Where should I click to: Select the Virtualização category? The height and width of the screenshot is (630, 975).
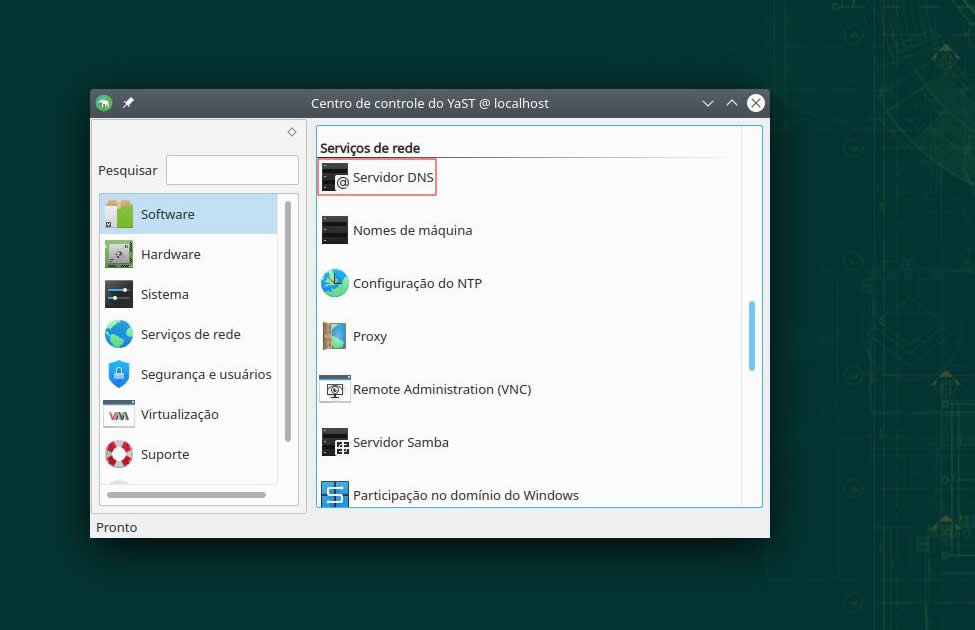pyautogui.click(x=179, y=415)
